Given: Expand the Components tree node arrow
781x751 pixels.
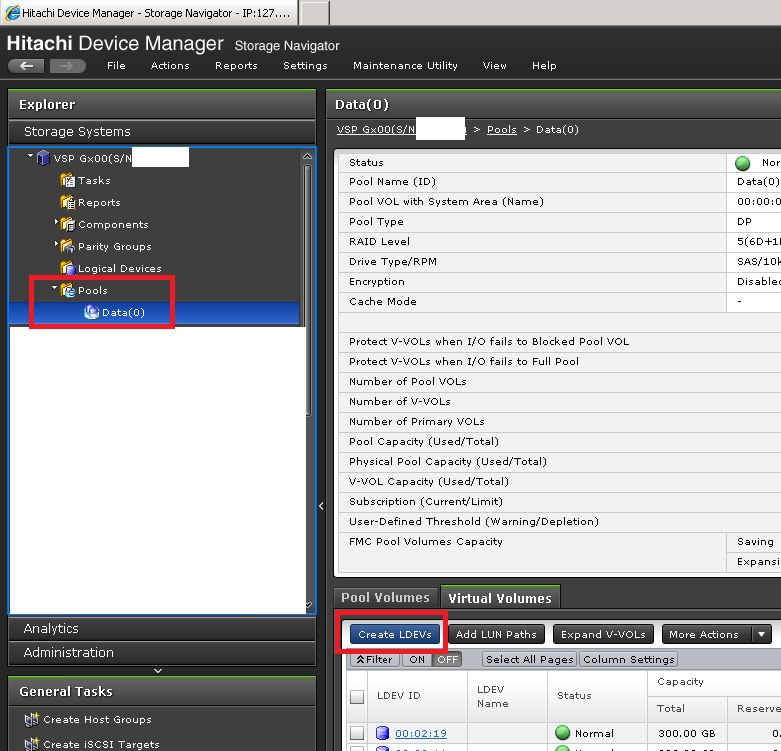Looking at the screenshot, I should (x=56, y=222).
